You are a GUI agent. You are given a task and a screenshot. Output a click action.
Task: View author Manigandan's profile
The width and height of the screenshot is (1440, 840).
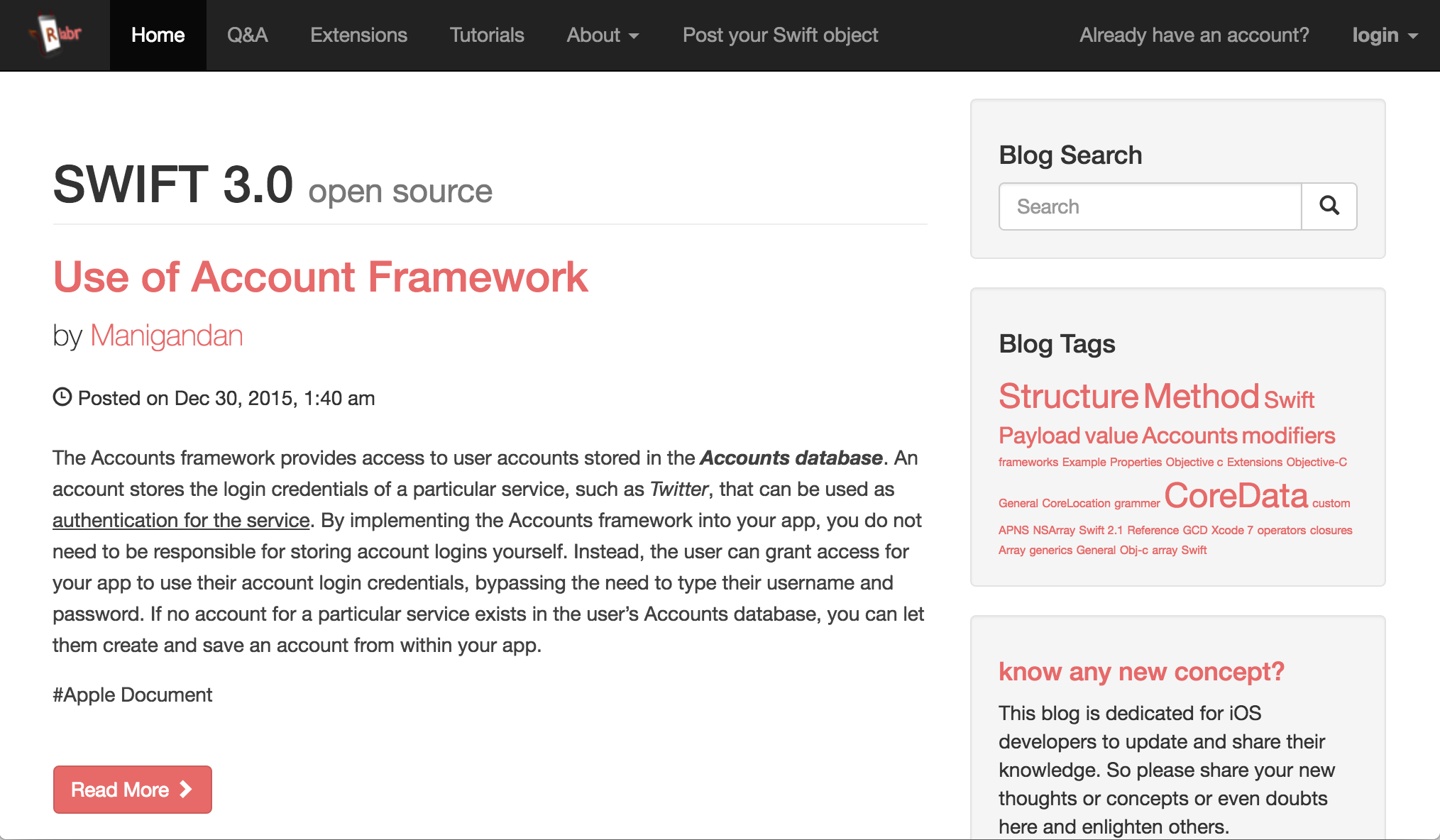point(166,336)
